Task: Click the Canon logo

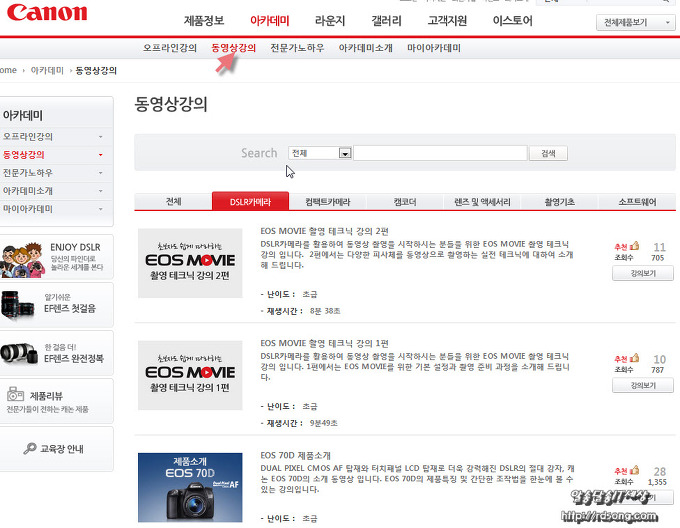Action: pyautogui.click(x=47, y=14)
